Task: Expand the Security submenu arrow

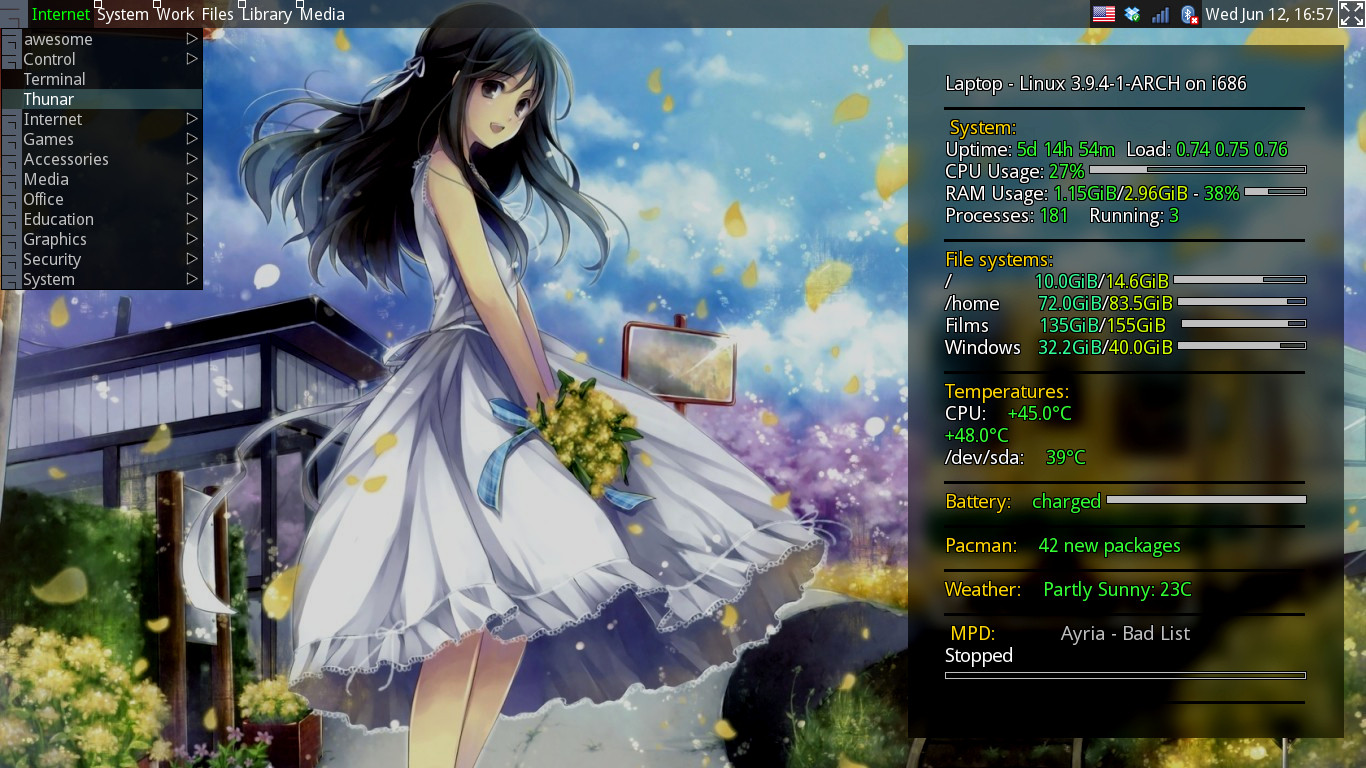Action: (192, 259)
